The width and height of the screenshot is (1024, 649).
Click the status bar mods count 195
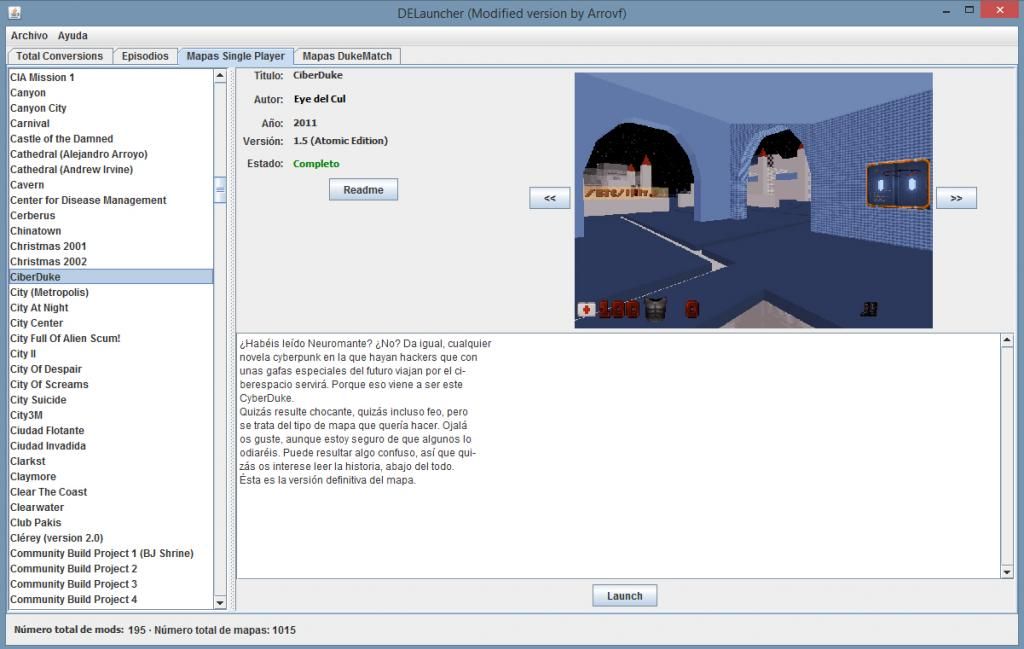tap(136, 630)
